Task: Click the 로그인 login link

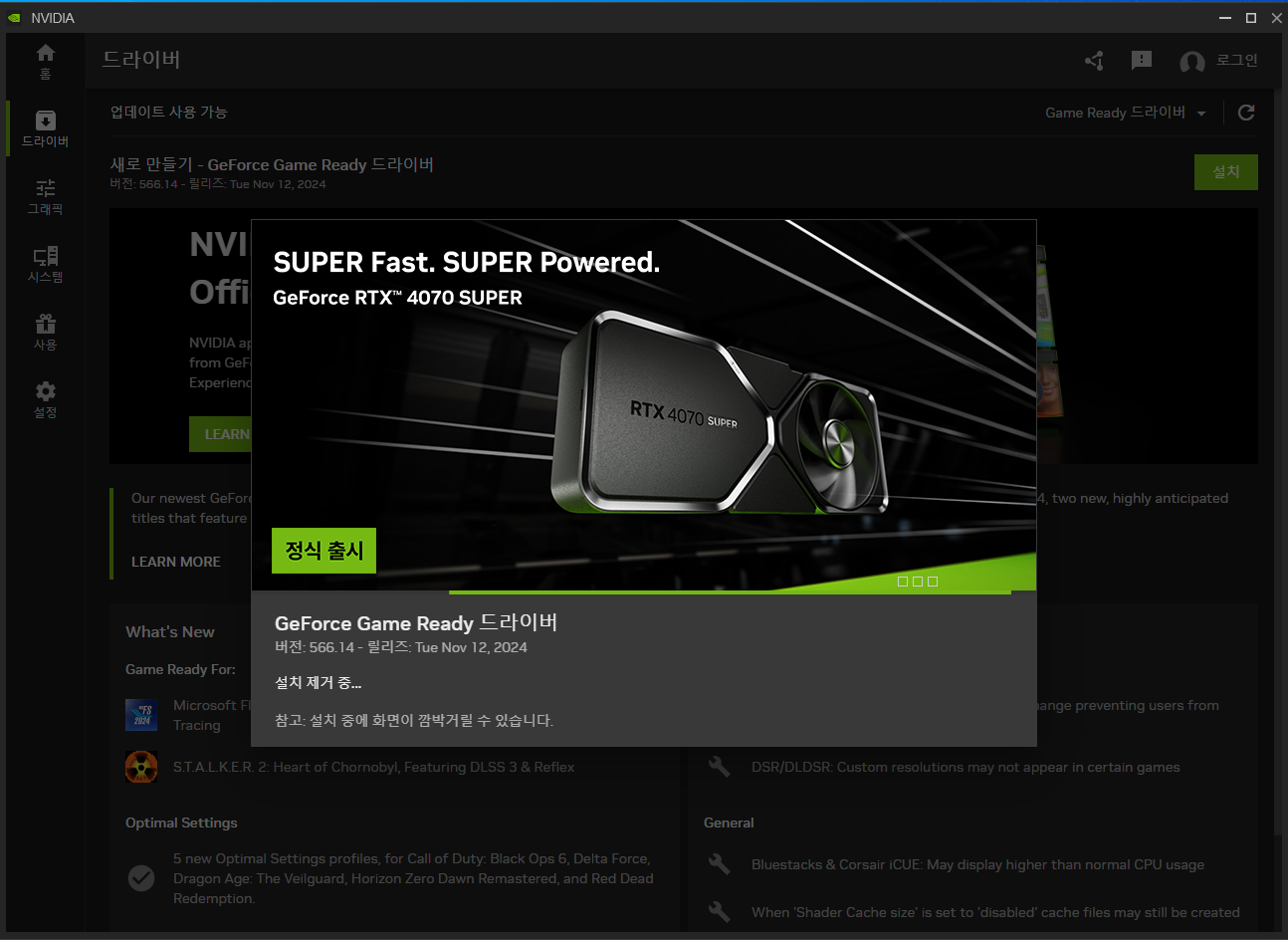Action: tap(1237, 61)
